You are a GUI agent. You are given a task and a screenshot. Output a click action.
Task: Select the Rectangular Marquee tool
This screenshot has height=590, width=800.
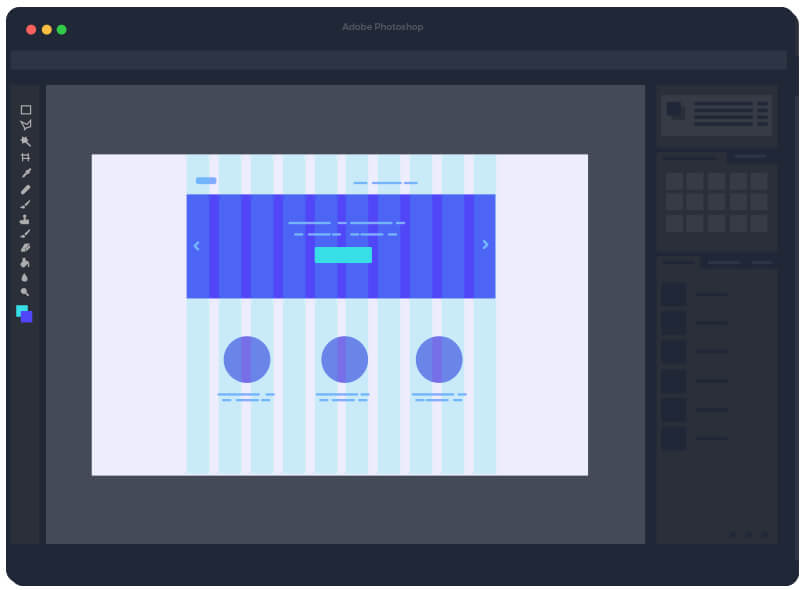(x=26, y=111)
